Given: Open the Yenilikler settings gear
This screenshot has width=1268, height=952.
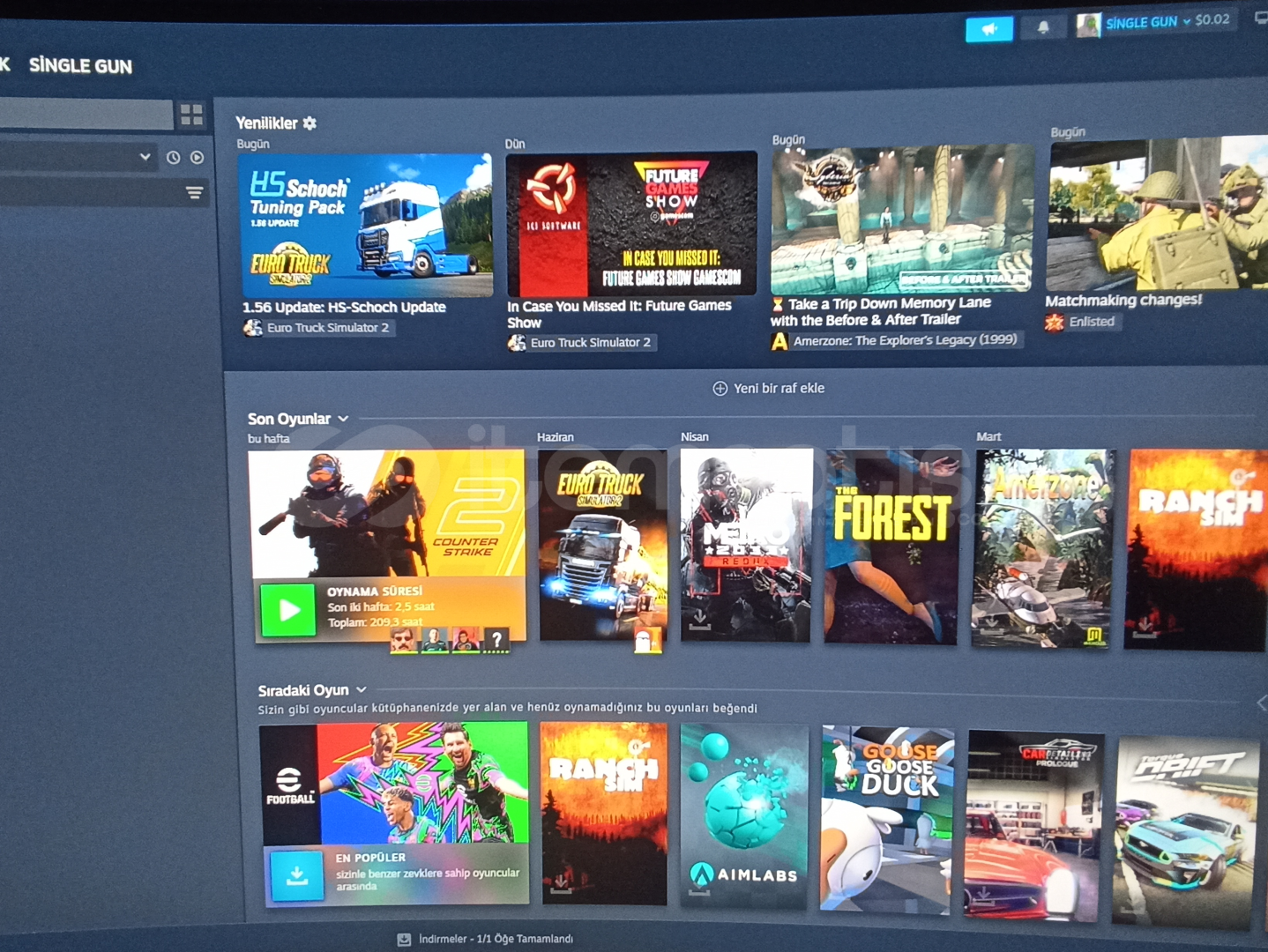Looking at the screenshot, I should [x=310, y=123].
